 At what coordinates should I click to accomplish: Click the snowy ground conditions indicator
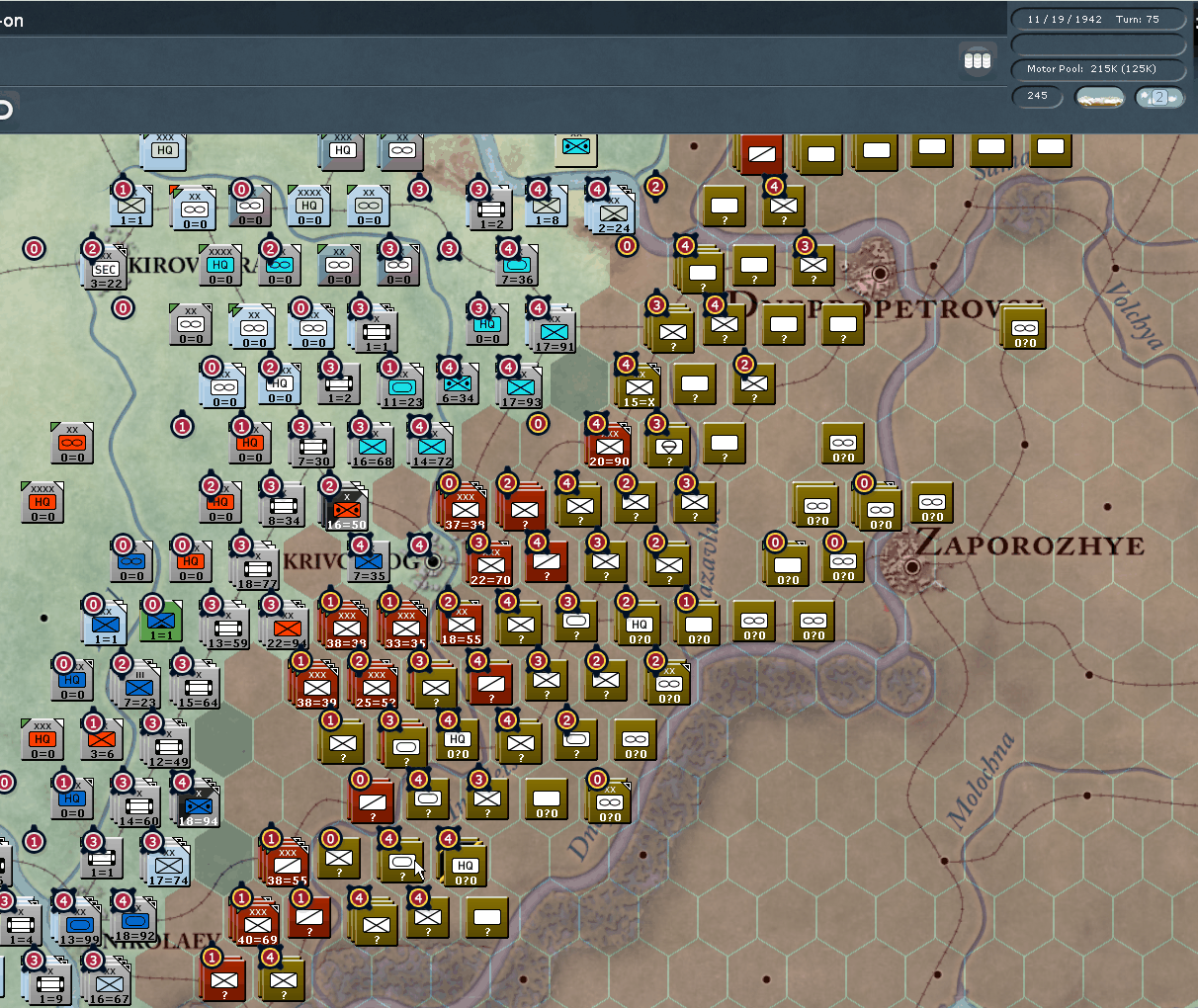[1099, 97]
